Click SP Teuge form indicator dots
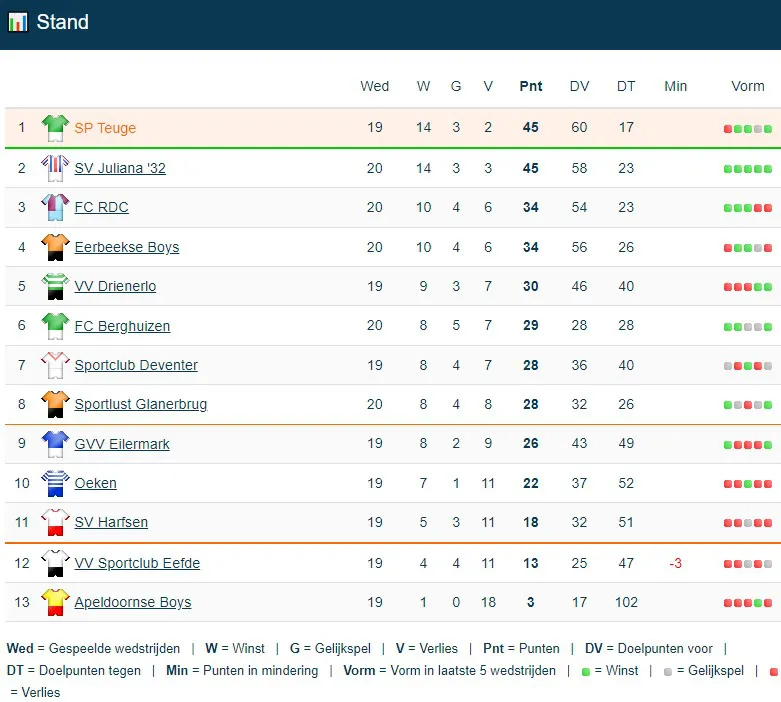781x702 pixels. 748,129
